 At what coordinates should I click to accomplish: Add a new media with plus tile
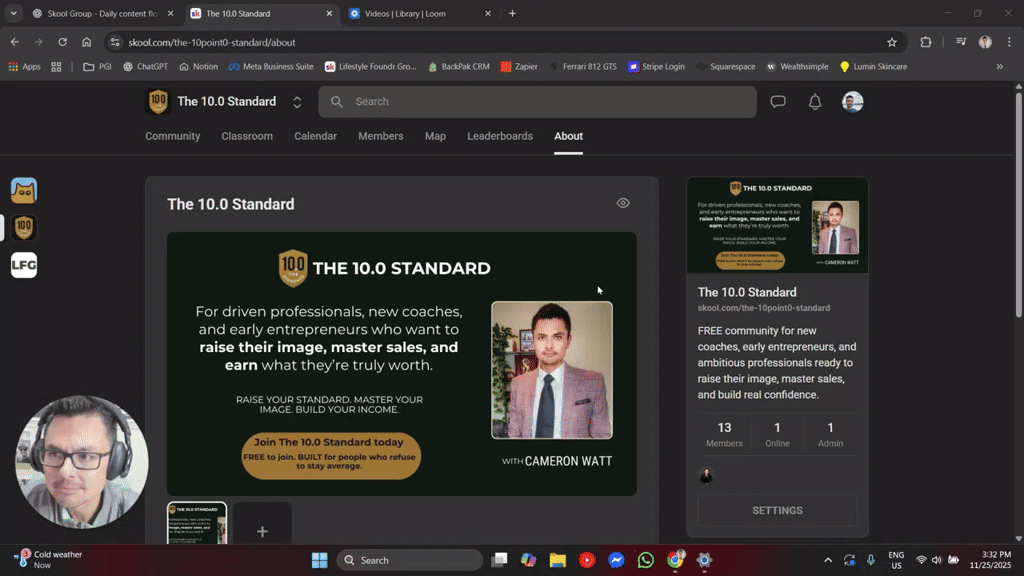263,524
